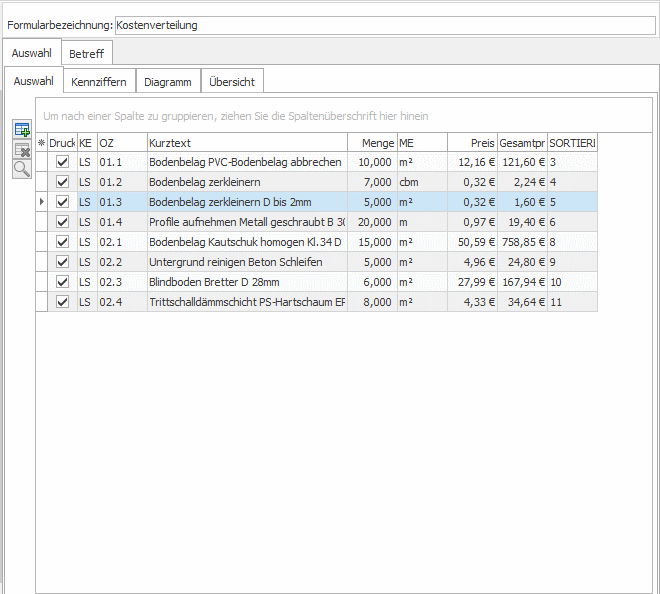
Task: Click the add table row icon
Action: (x=22, y=130)
